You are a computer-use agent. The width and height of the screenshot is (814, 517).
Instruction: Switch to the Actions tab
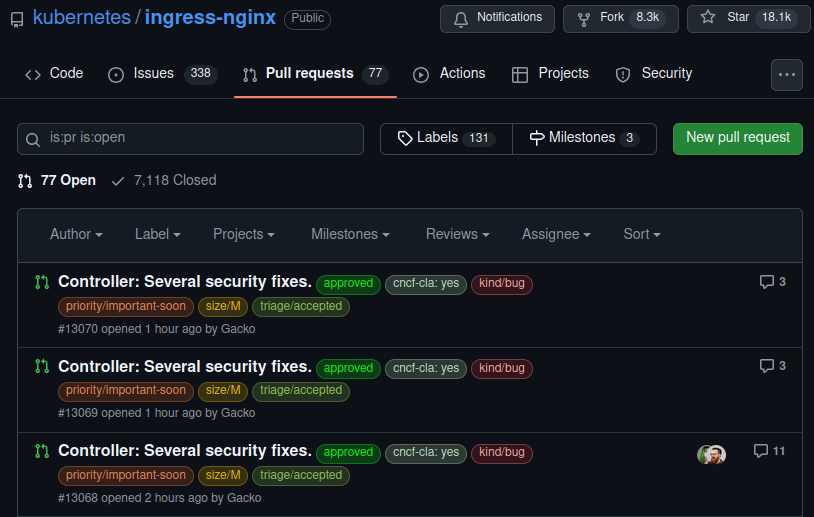pyautogui.click(x=449, y=74)
